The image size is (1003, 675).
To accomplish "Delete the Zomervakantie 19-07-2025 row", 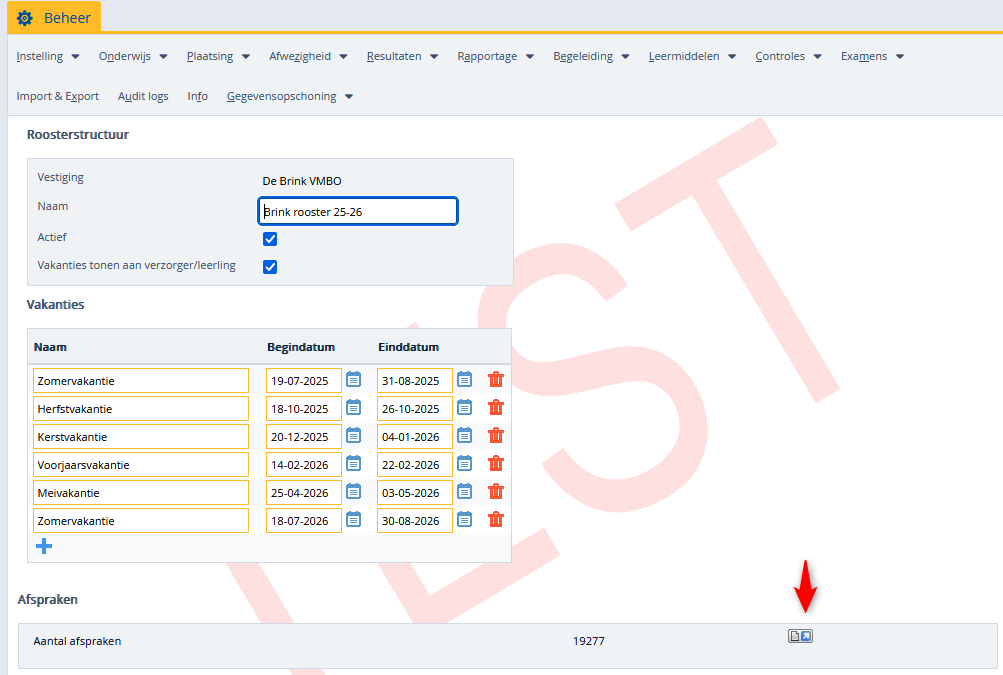I will 496,379.
